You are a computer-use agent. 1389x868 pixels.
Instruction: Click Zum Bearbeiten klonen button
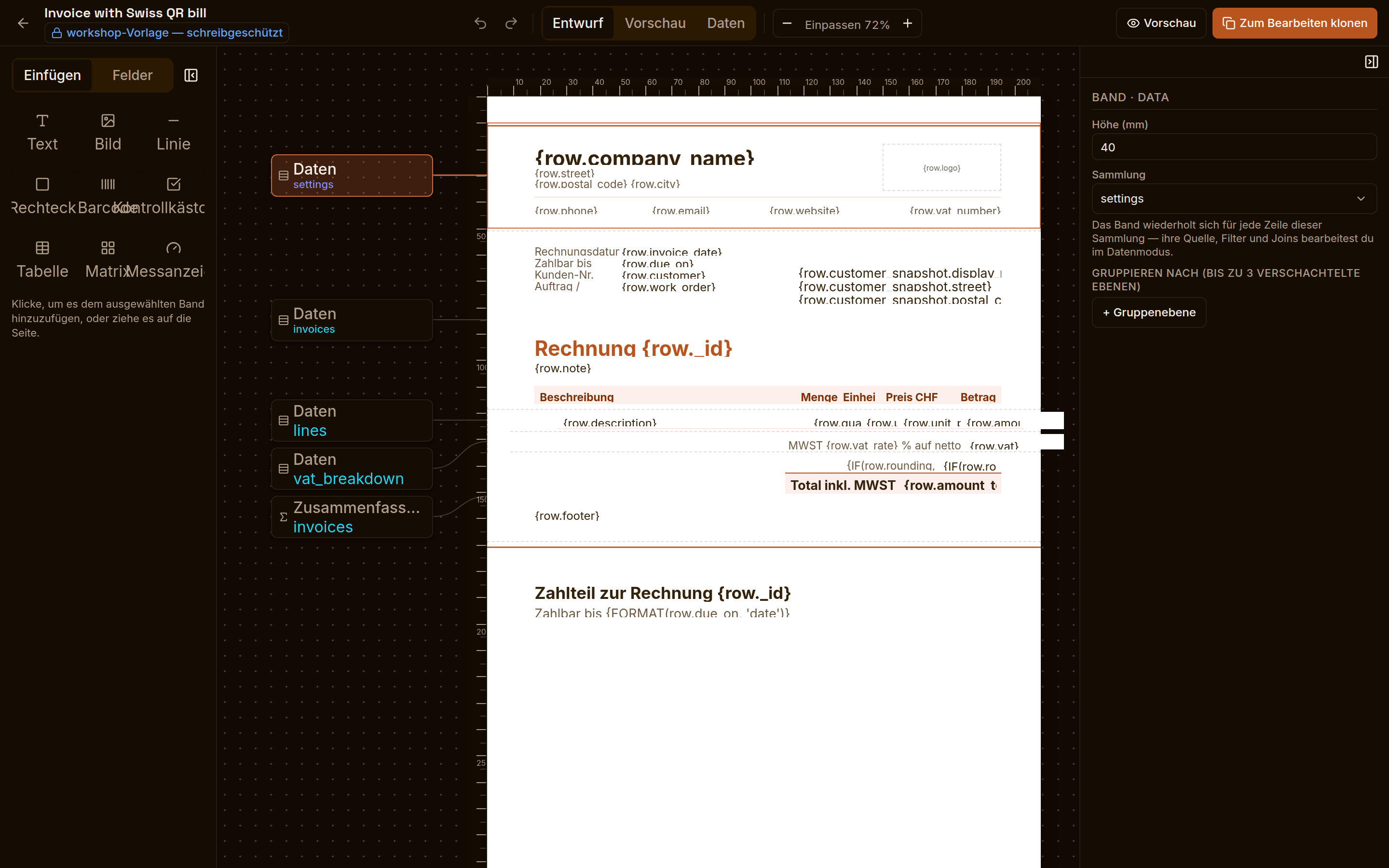[1294, 23]
